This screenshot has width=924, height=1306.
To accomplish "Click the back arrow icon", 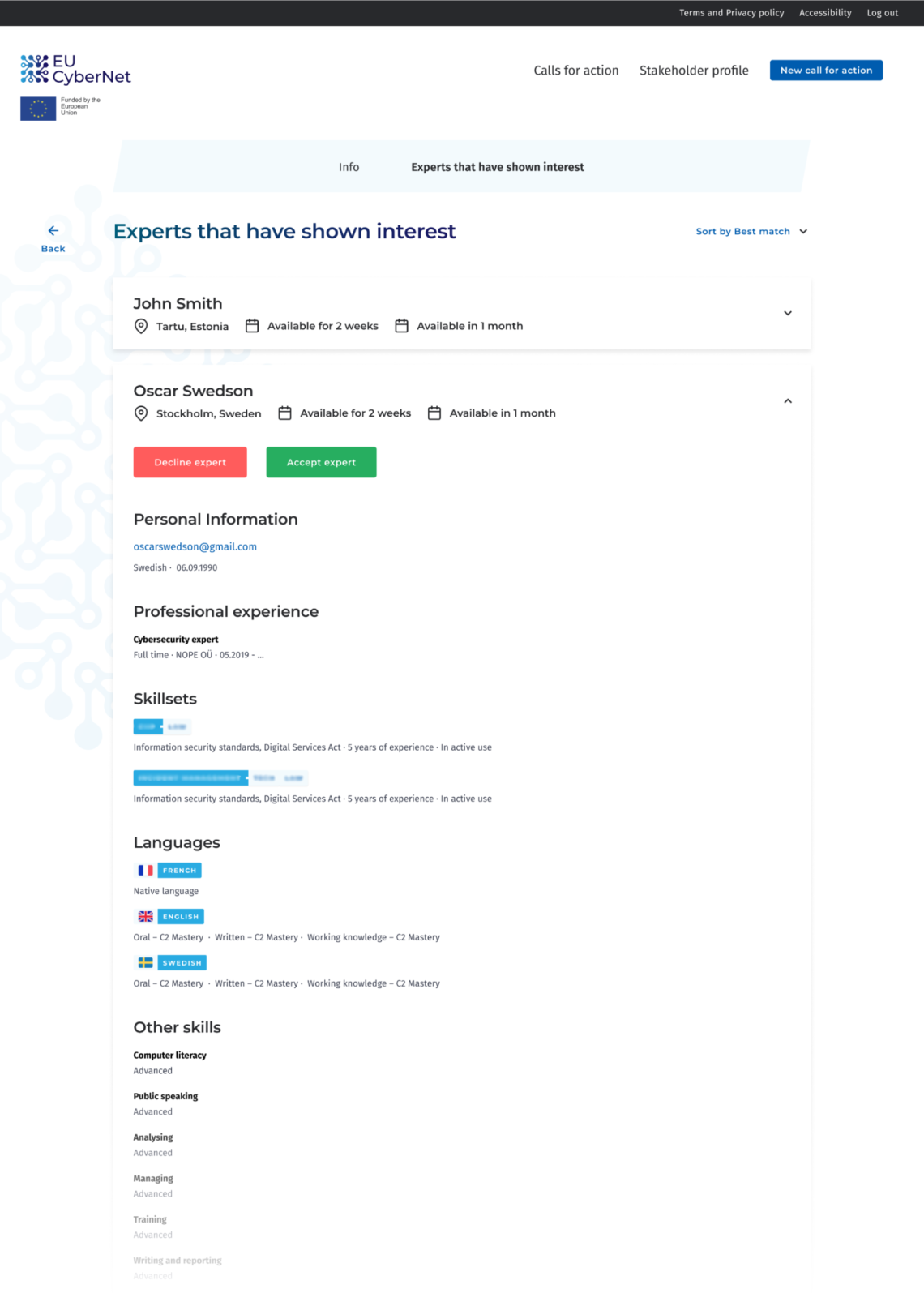I will coord(53,231).
